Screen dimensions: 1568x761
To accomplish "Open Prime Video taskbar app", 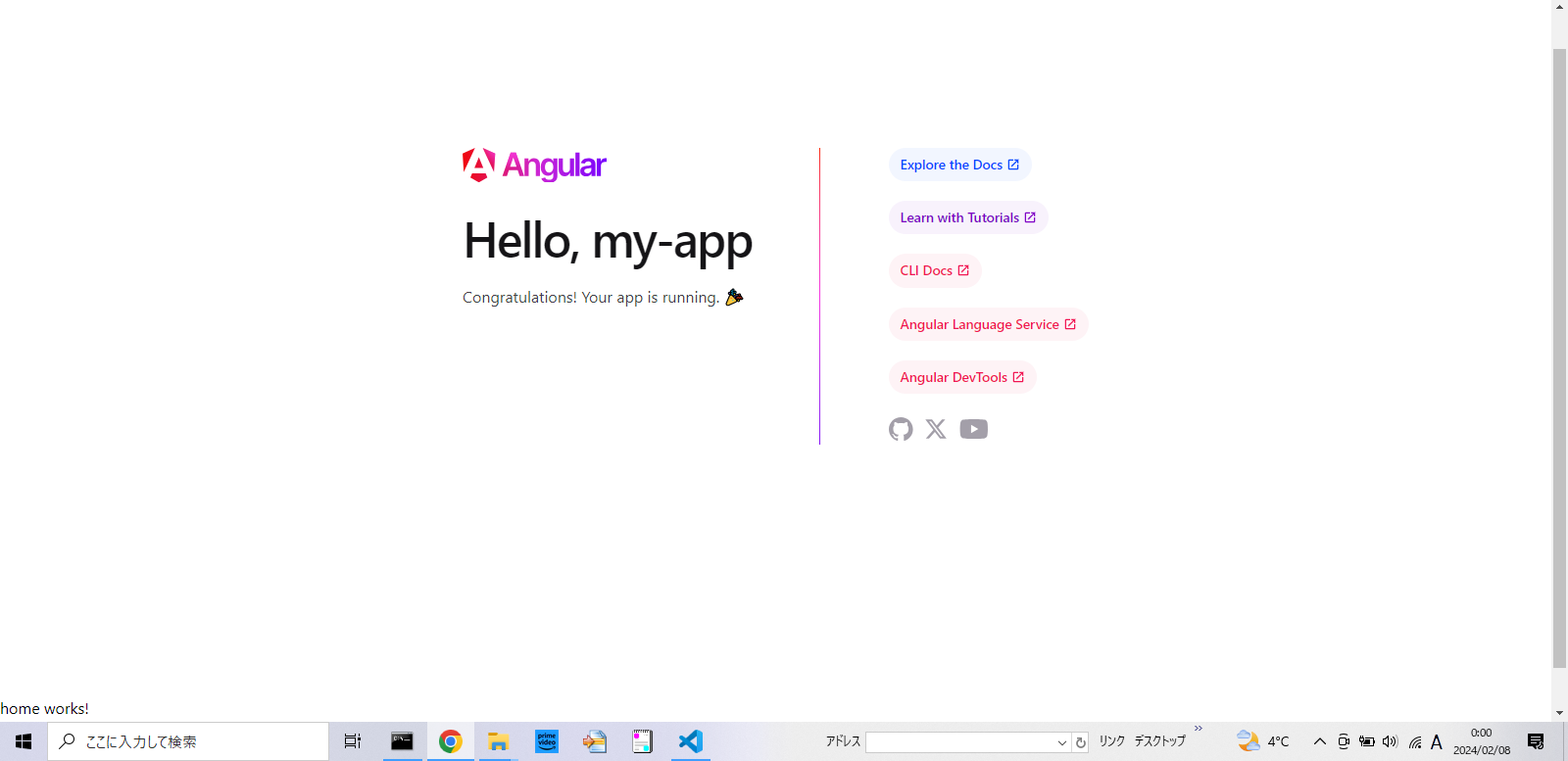I will click(546, 741).
